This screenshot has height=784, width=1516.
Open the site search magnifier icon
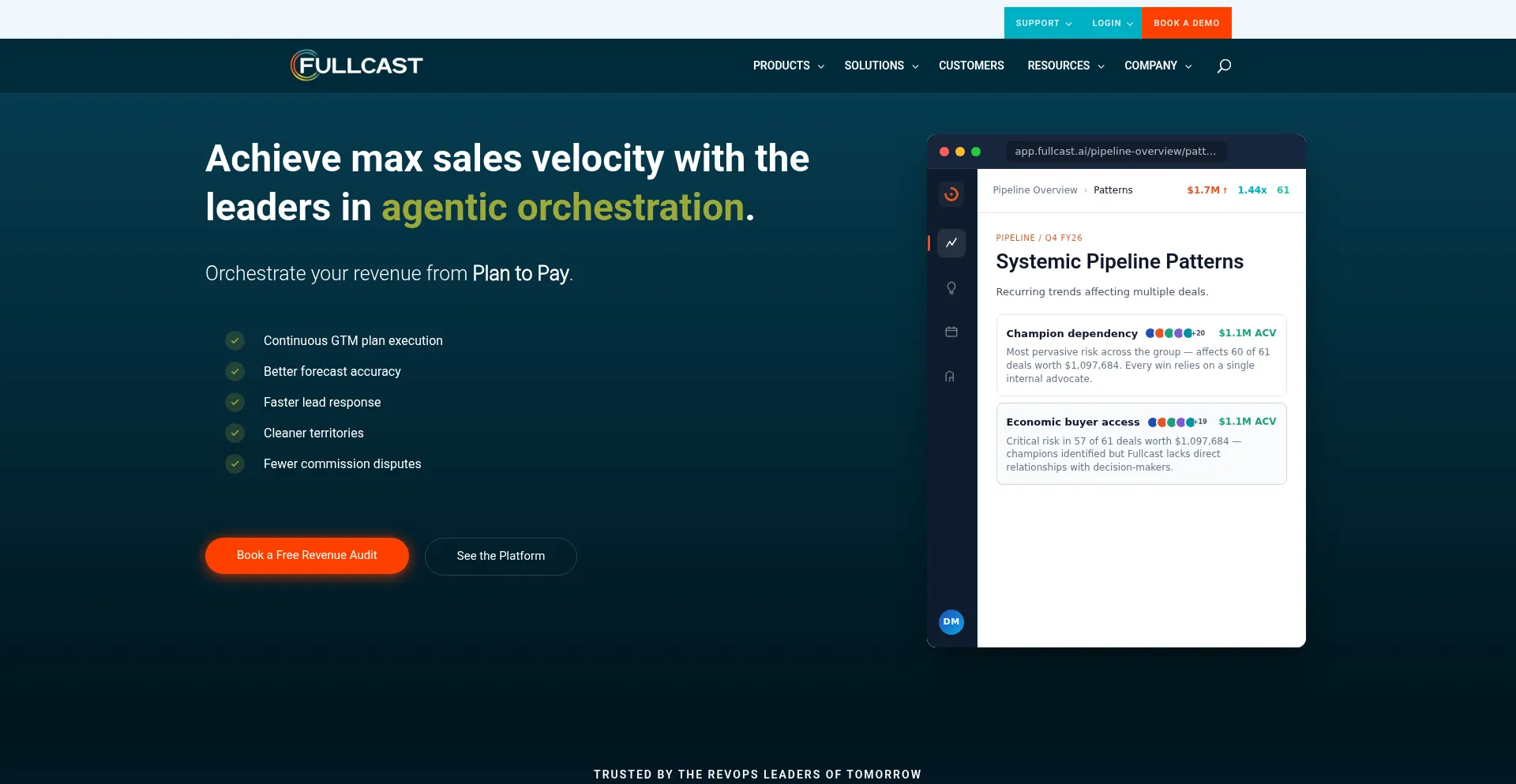(1224, 66)
